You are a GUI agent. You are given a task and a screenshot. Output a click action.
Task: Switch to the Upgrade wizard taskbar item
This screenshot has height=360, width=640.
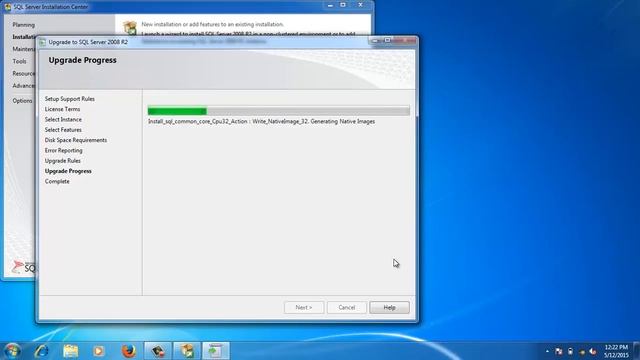(216, 351)
